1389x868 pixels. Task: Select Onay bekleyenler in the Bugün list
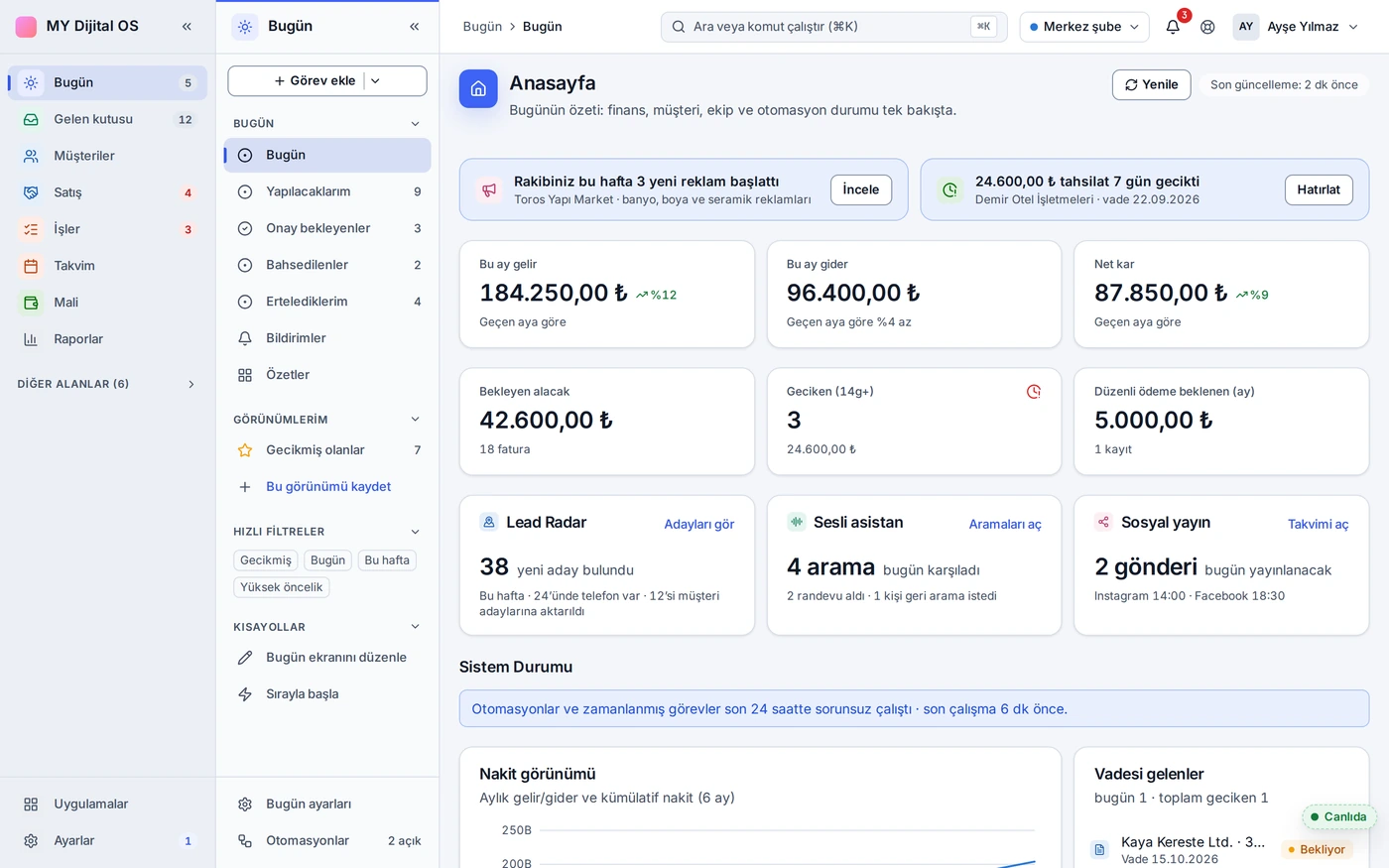(x=327, y=228)
